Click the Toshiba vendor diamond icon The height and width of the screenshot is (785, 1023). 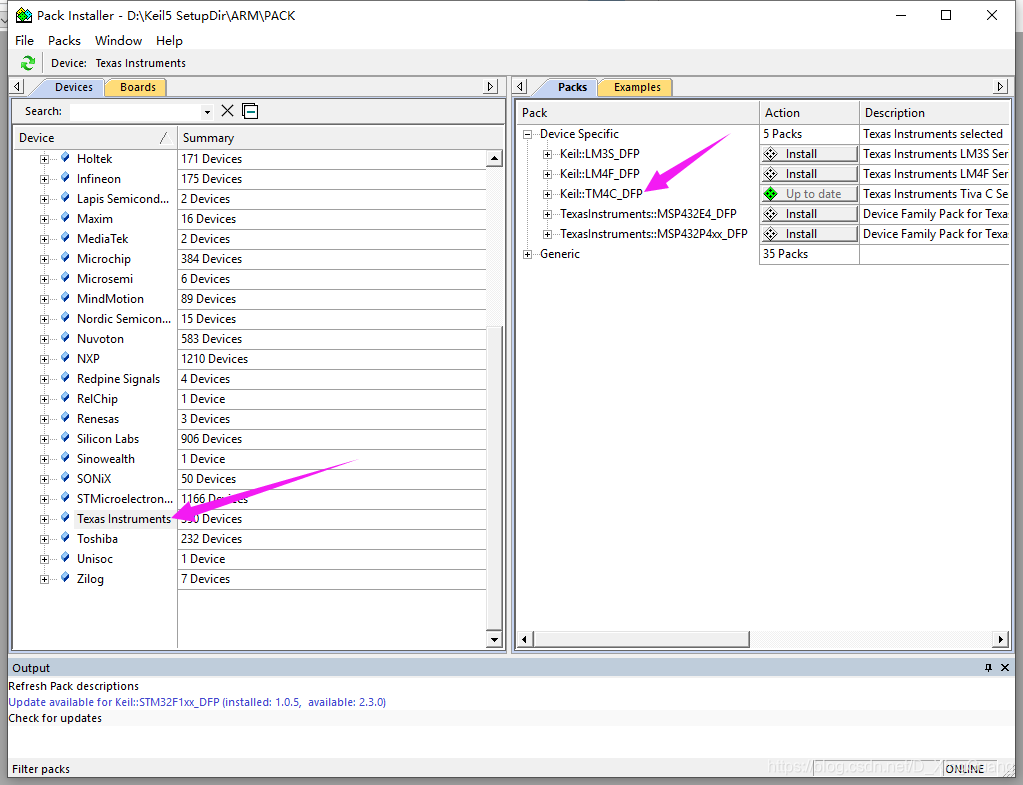pos(65,538)
